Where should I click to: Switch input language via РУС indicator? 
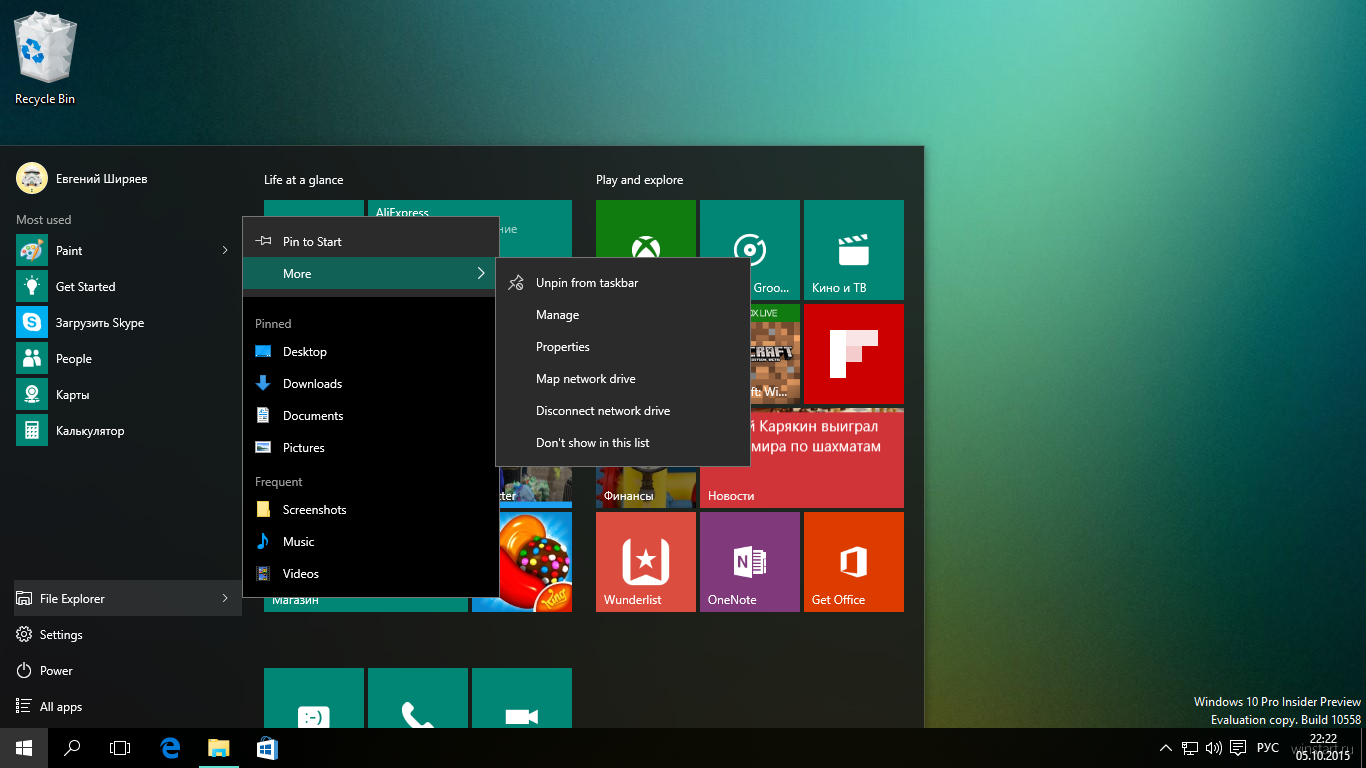(x=1267, y=748)
